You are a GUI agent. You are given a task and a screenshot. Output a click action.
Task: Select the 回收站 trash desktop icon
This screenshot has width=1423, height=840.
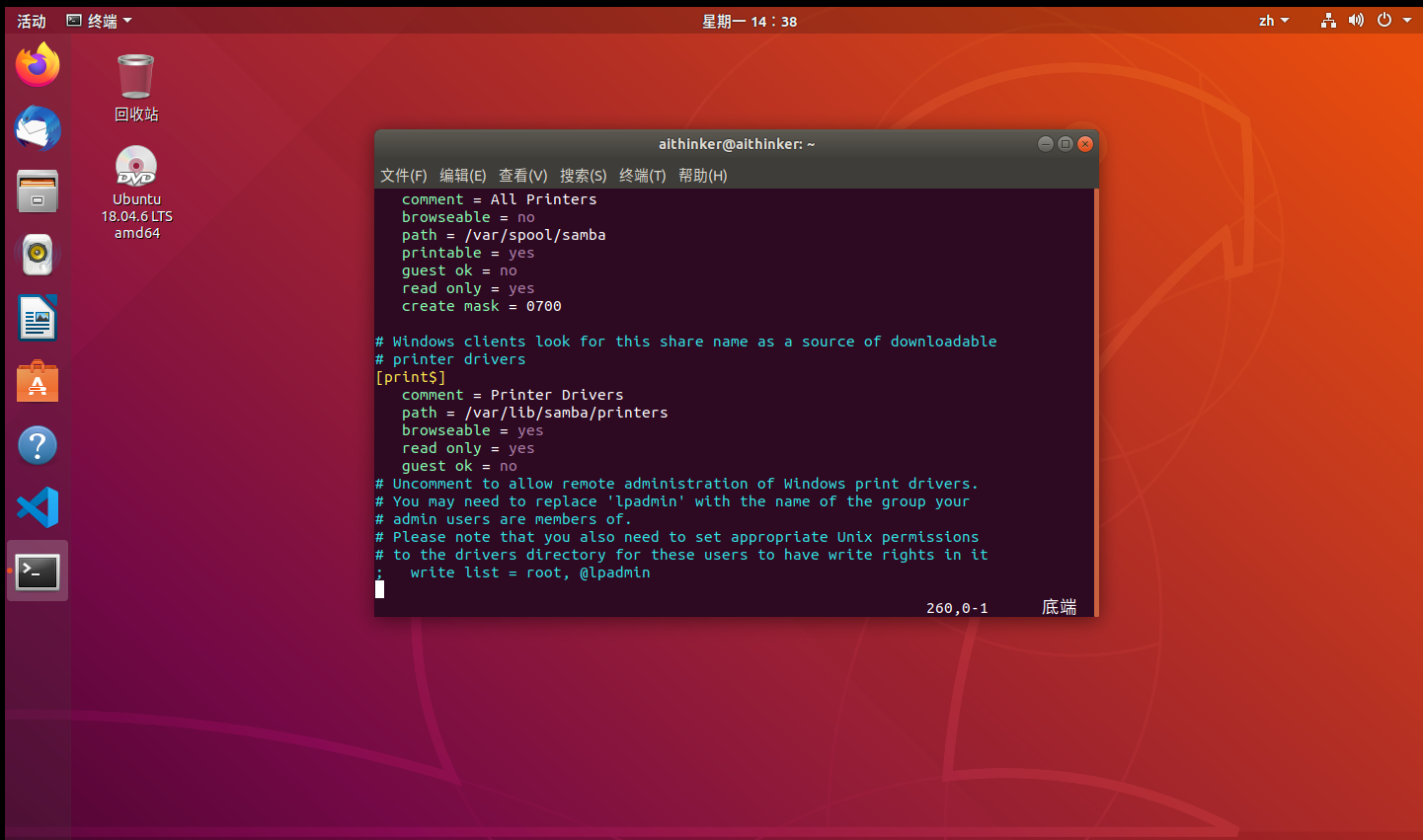136,88
